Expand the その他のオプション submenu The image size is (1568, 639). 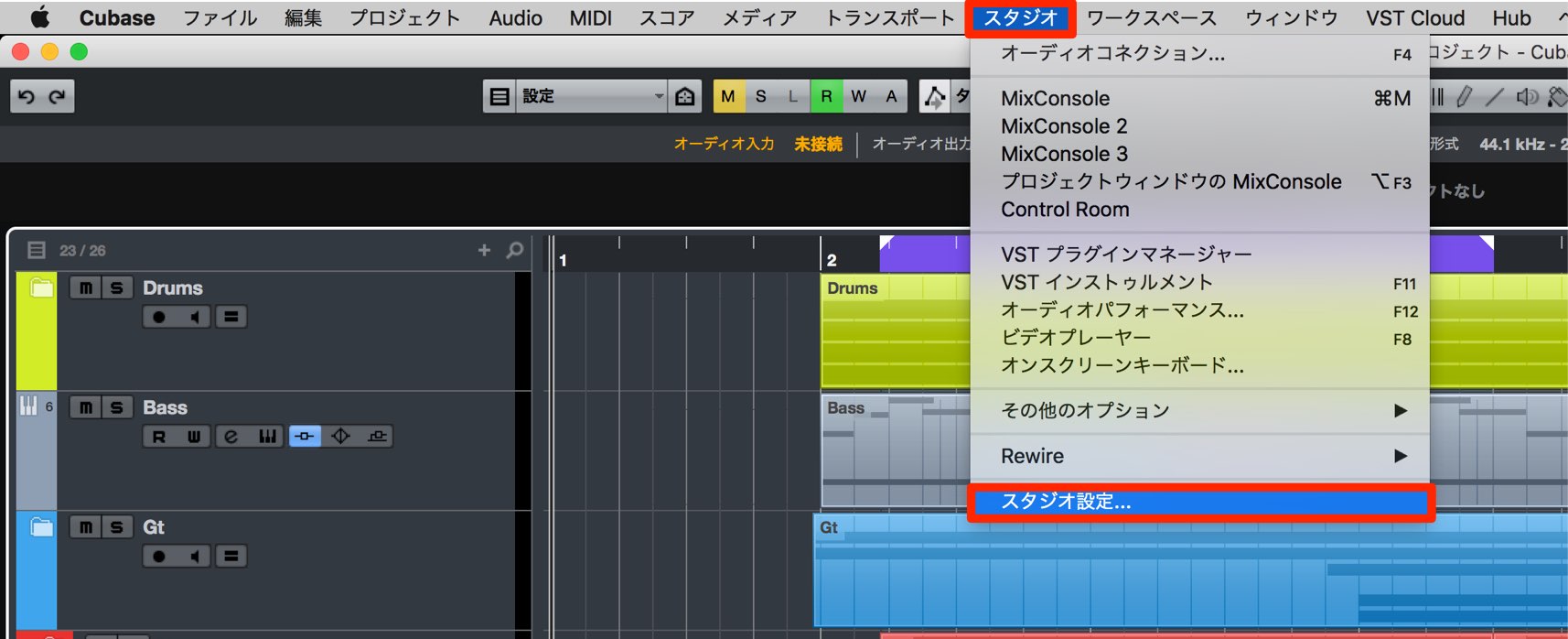[1200, 410]
